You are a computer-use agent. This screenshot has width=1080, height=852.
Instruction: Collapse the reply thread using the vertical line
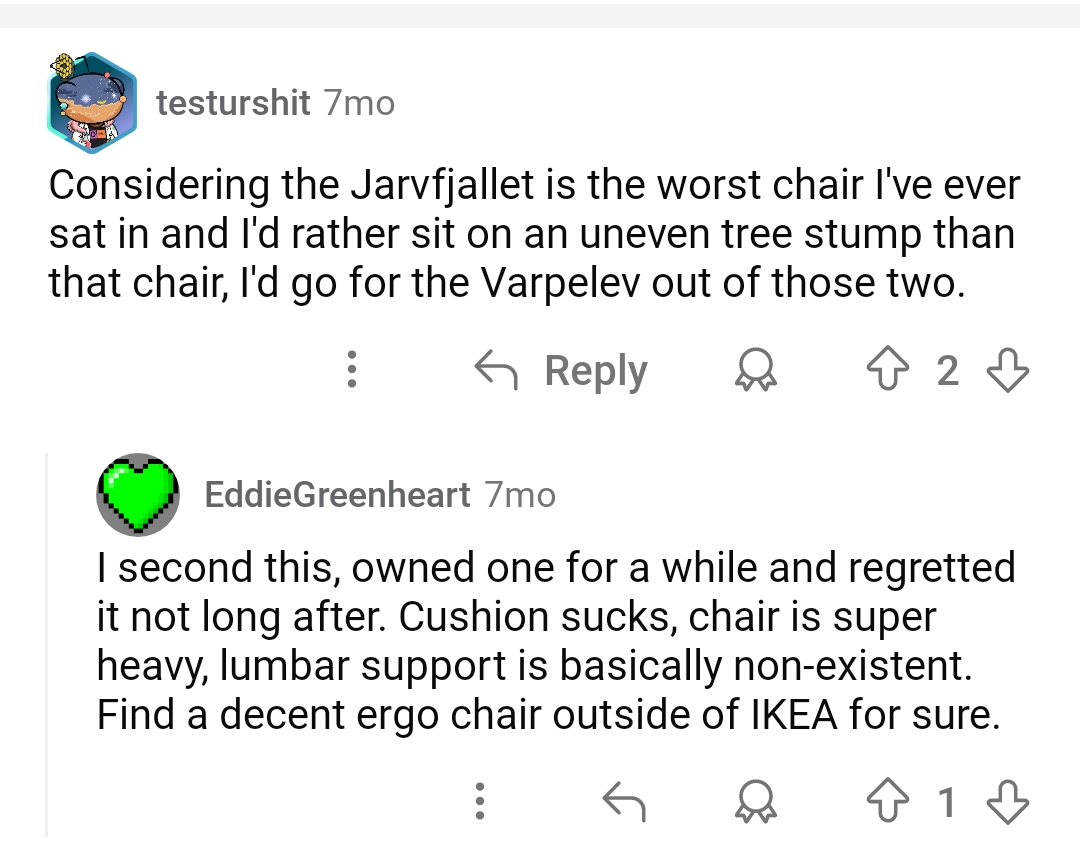[48, 640]
